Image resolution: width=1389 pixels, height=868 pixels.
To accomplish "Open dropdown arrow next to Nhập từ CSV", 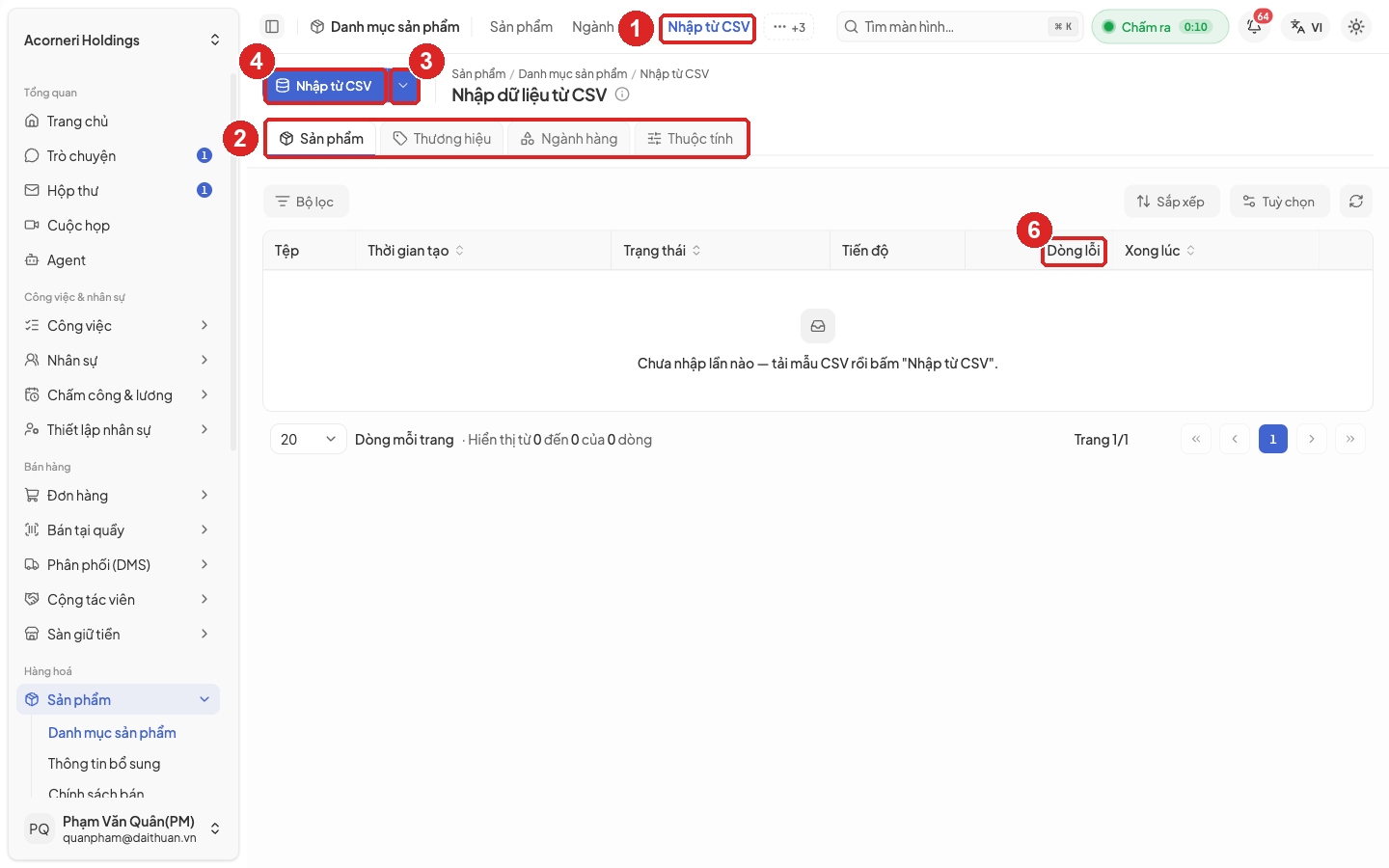I will 404,86.
